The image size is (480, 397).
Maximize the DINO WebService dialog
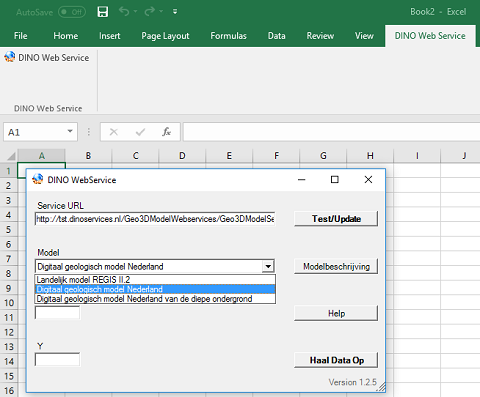[335, 180]
